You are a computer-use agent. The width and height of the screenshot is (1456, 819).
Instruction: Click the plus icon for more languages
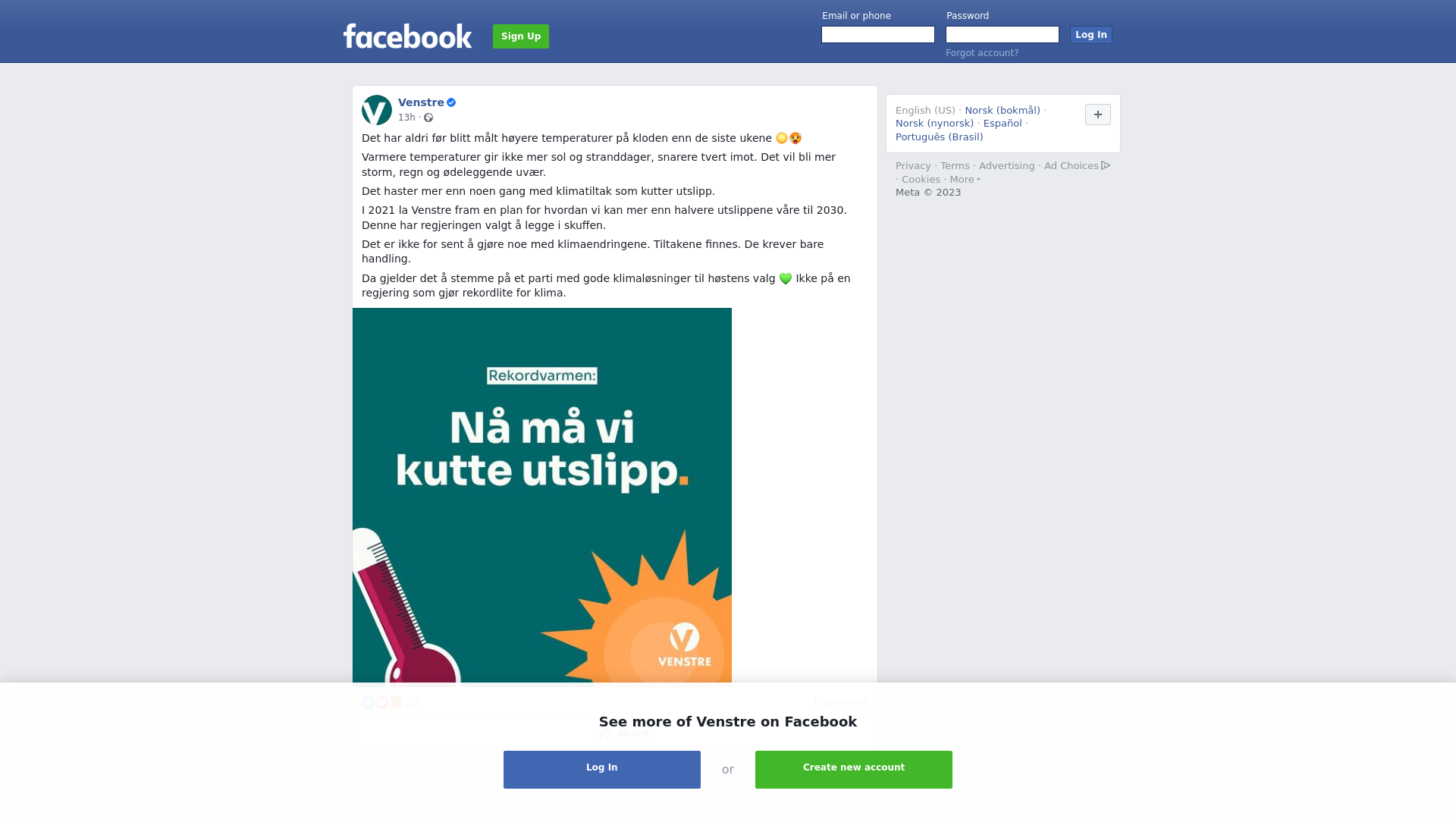(1097, 115)
